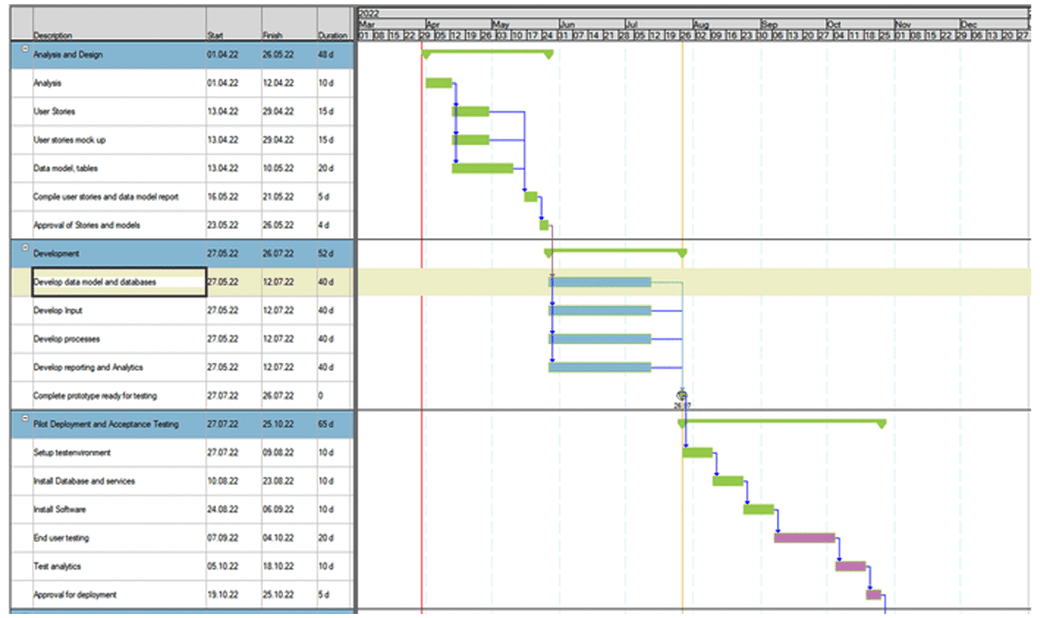This screenshot has width=1040, height=618.
Task: Click the Duration column header
Action: 331,34
